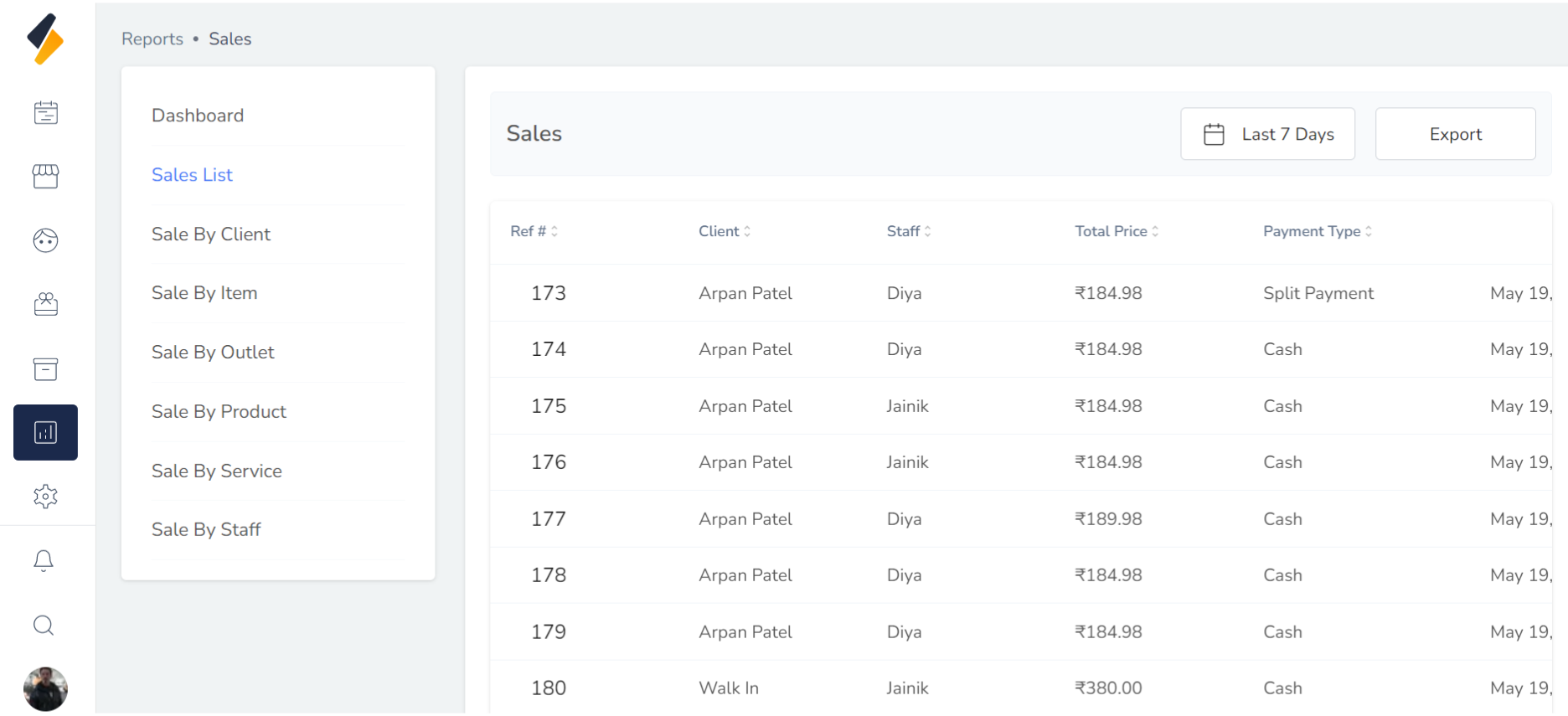Show notifications with bell icon
The height and width of the screenshot is (716, 1568).
pos(44,560)
